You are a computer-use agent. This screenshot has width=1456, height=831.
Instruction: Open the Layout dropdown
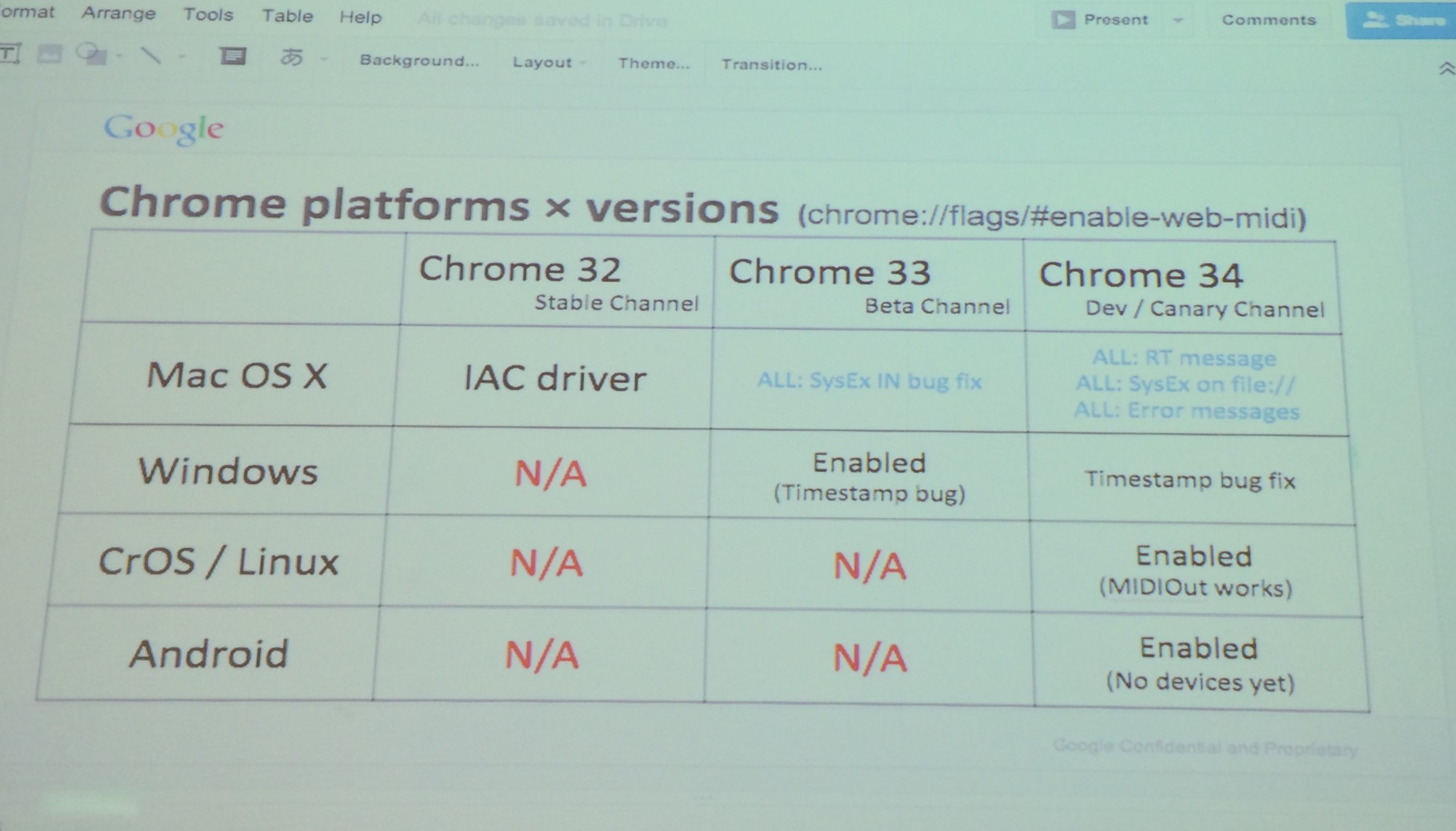[x=549, y=62]
